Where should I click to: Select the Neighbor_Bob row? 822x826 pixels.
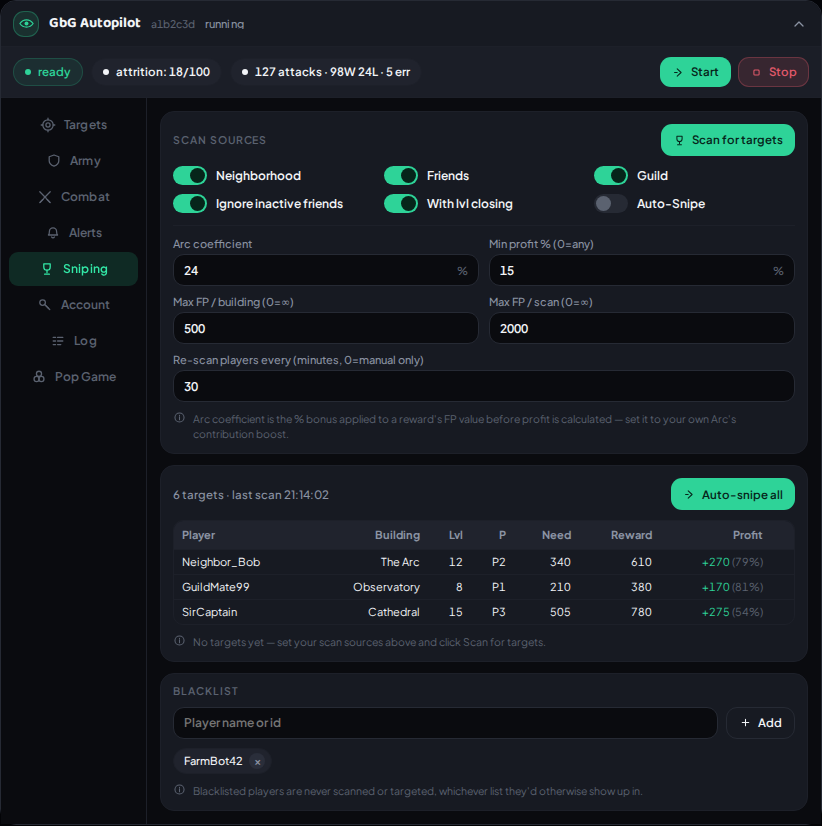[x=483, y=562]
